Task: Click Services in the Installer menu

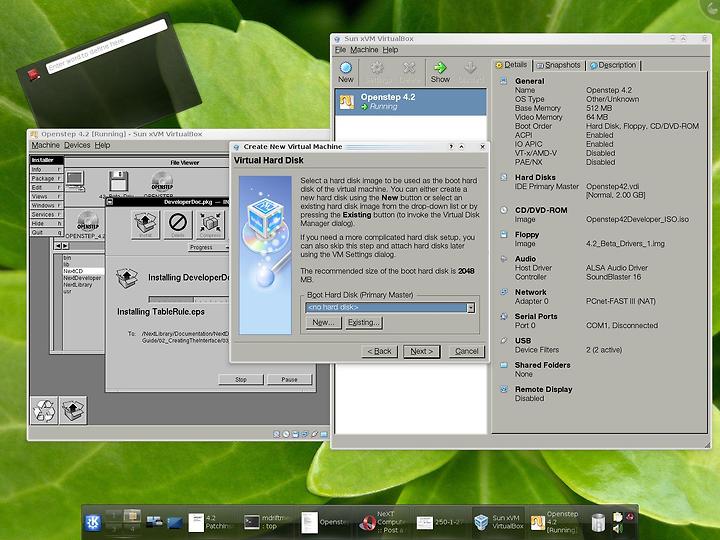Action: pyautogui.click(x=46, y=214)
